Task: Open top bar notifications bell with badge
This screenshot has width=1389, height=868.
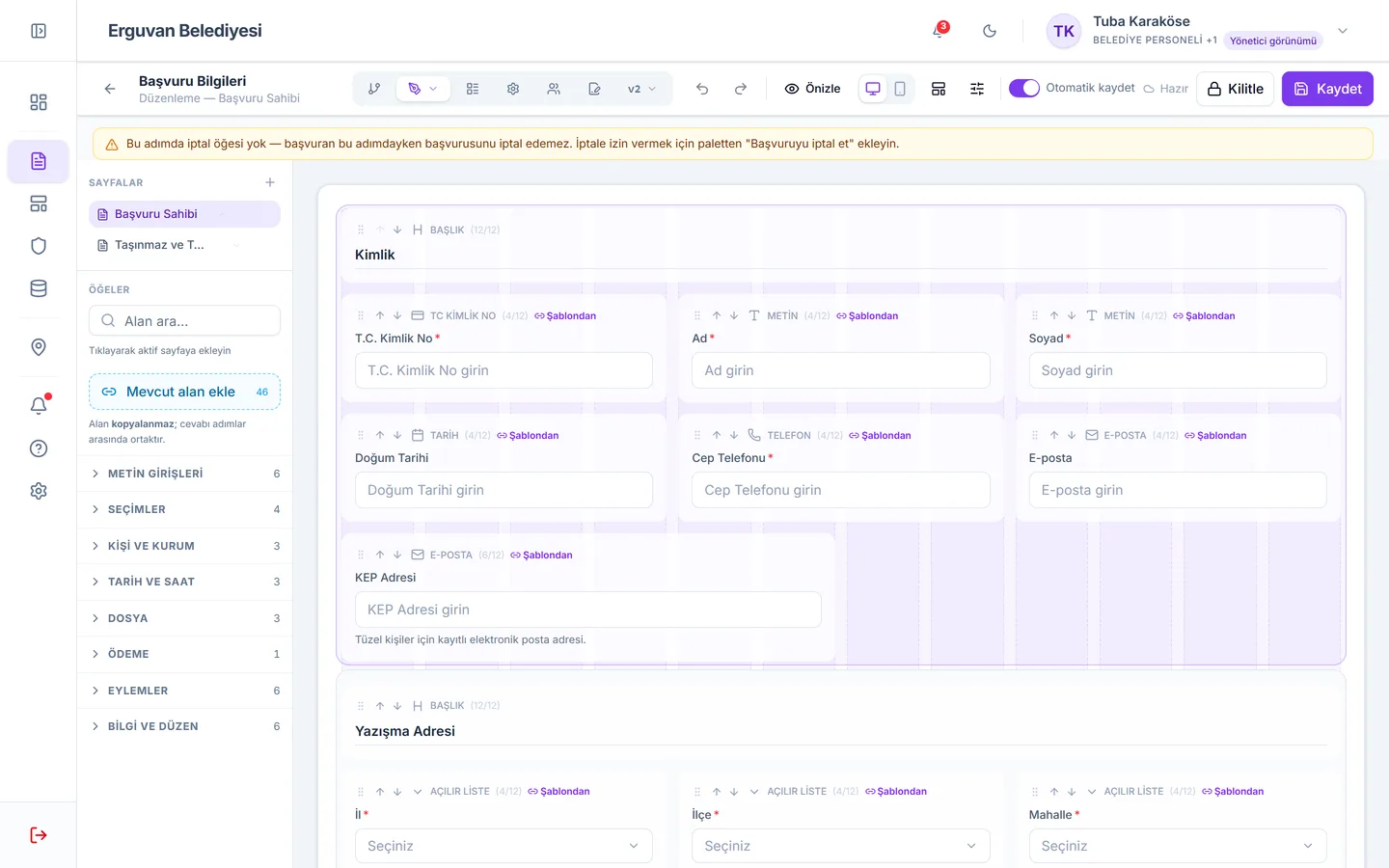Action: click(x=939, y=31)
